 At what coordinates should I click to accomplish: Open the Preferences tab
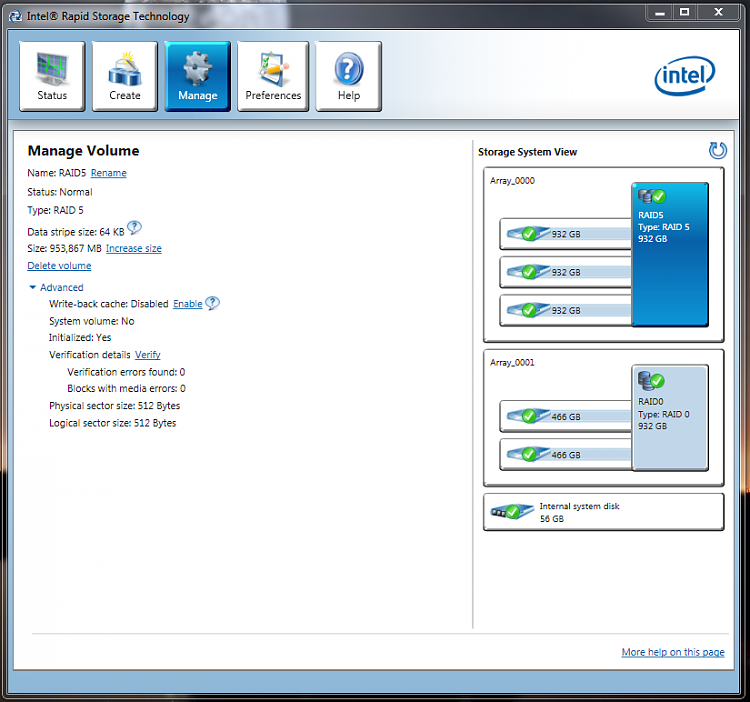[x=273, y=76]
